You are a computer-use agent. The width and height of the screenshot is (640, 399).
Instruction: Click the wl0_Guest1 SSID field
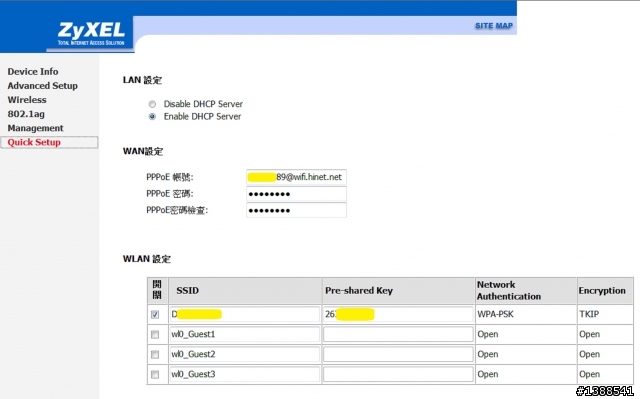(x=244, y=334)
